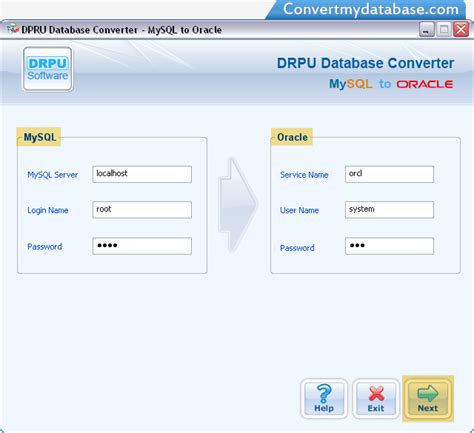Click the Oracle Password input field
This screenshot has width=474, height=433.
click(389, 246)
